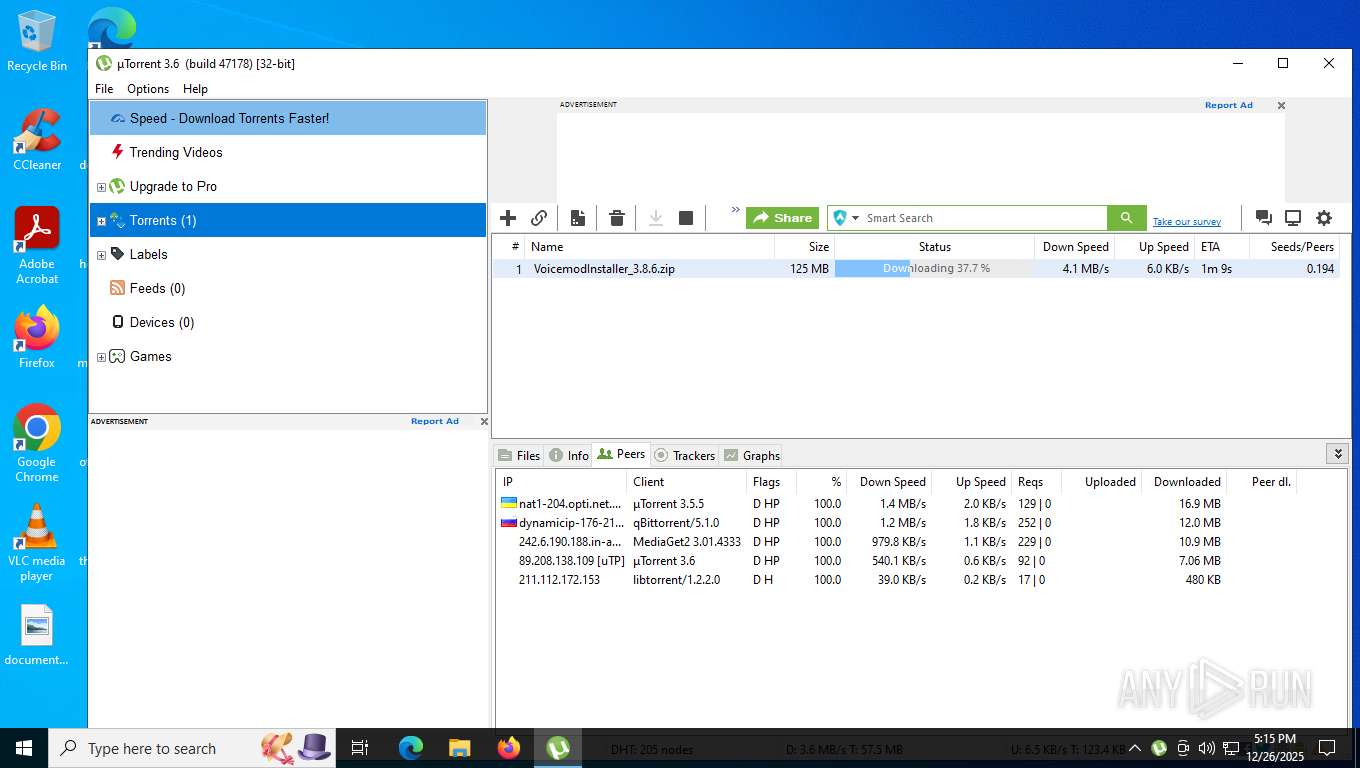The height and width of the screenshot is (768, 1360).
Task: Open the Options menu
Action: point(148,89)
